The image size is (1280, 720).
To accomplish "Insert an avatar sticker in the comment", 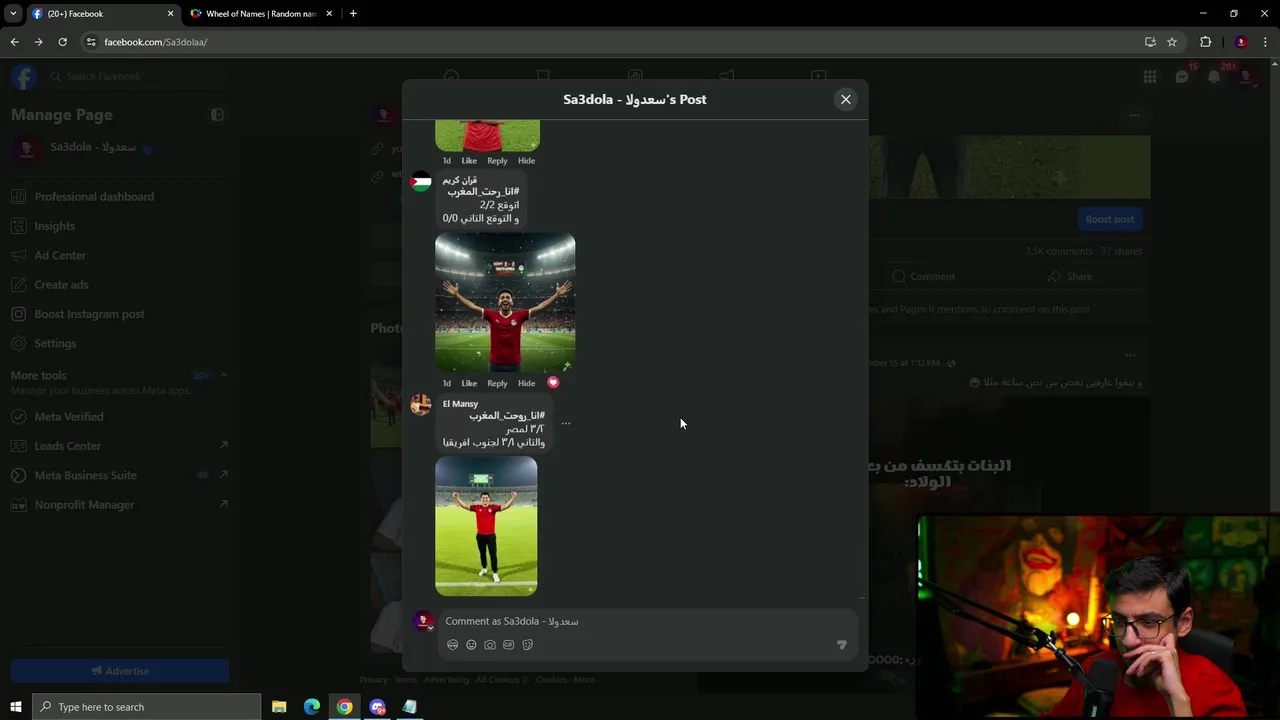I will [x=452, y=645].
